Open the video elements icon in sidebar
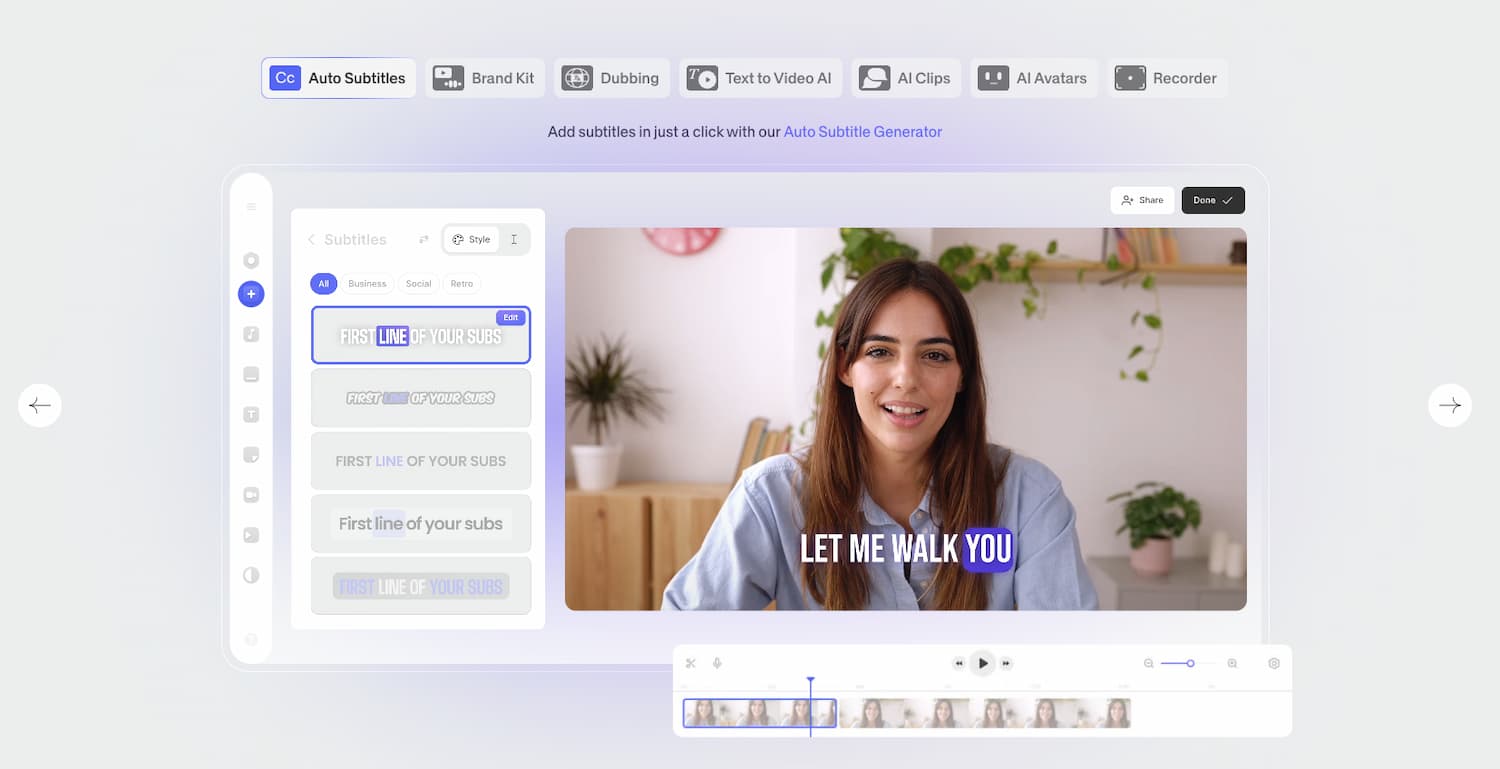Screen dimensions: 1500x769 tap(251, 535)
